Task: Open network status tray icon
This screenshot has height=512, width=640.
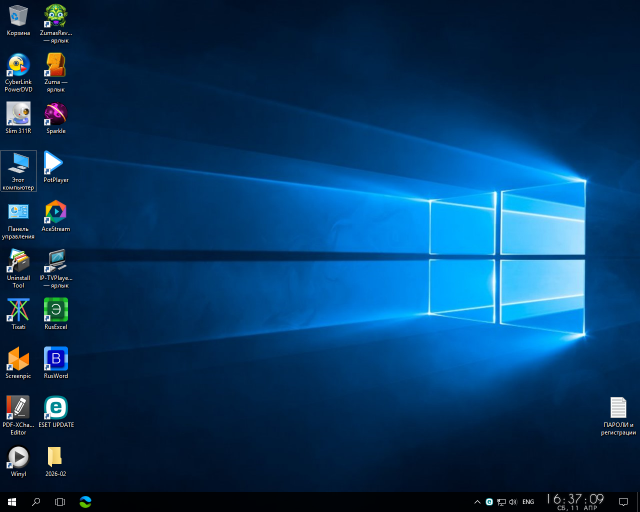Action: tap(501, 502)
